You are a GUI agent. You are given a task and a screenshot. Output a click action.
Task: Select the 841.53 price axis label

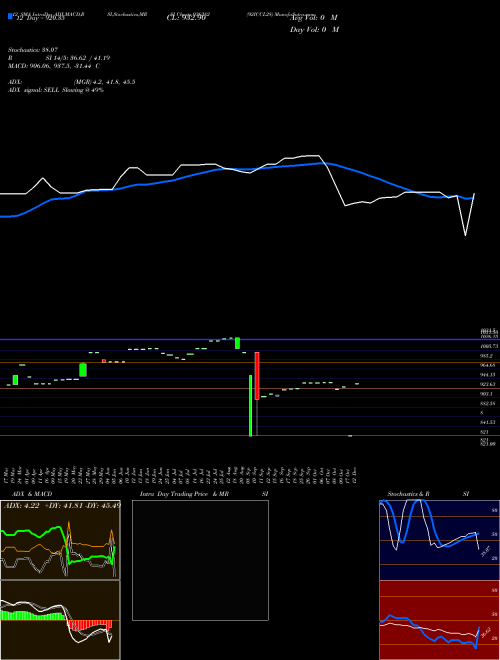click(x=488, y=422)
